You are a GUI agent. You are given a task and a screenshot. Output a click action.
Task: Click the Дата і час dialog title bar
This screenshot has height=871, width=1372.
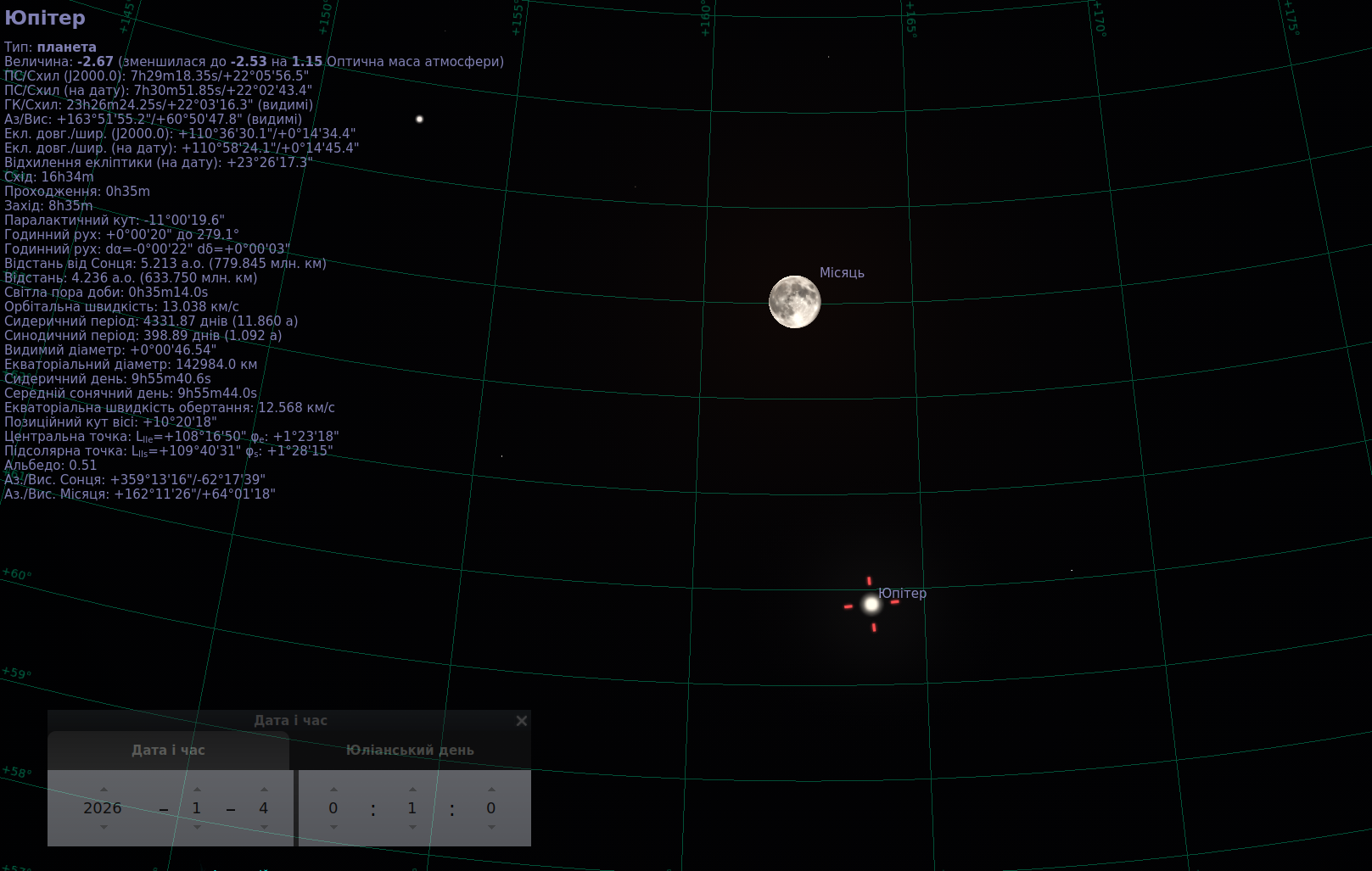[x=290, y=721]
